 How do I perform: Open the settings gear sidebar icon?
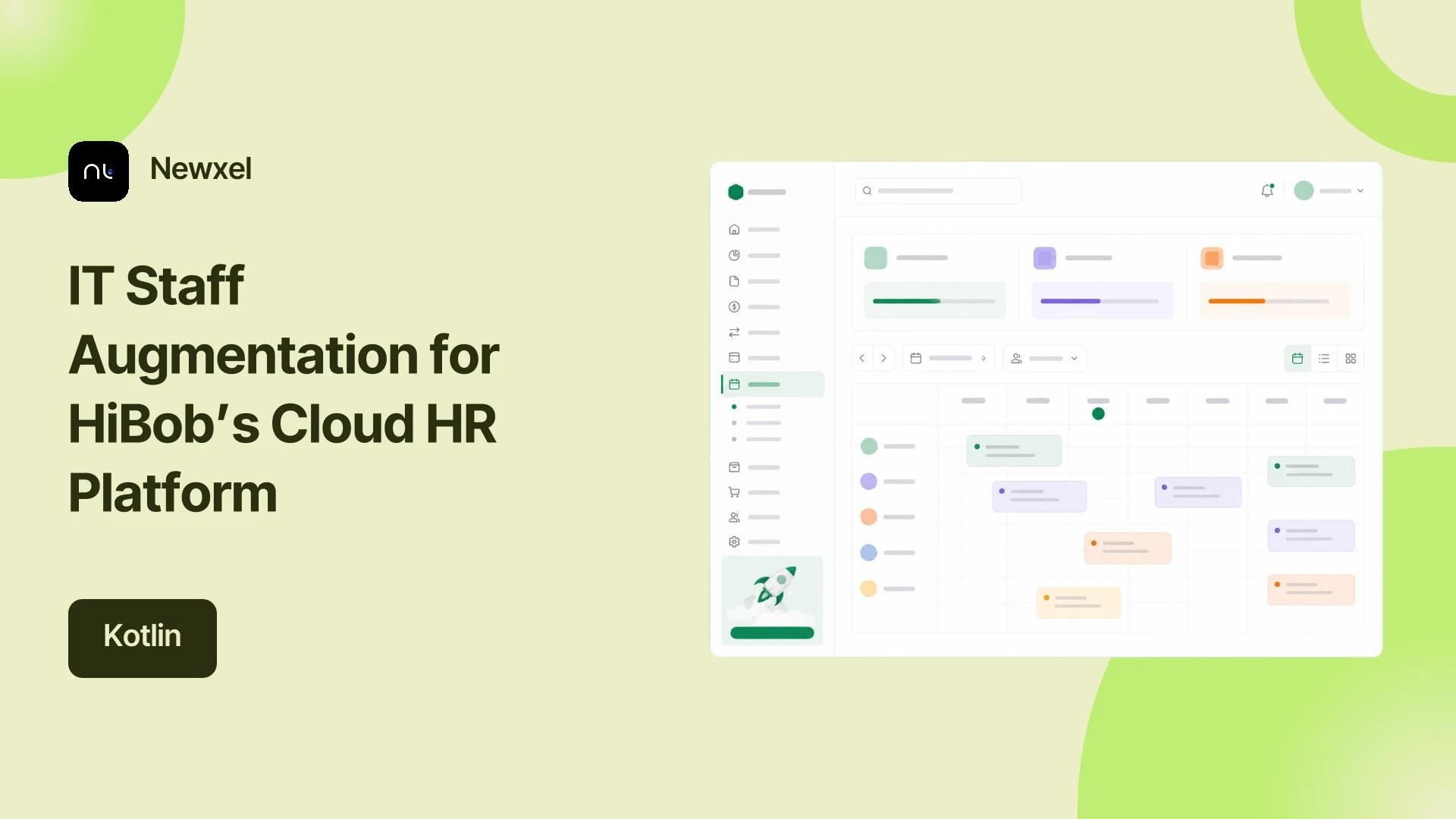tap(734, 541)
